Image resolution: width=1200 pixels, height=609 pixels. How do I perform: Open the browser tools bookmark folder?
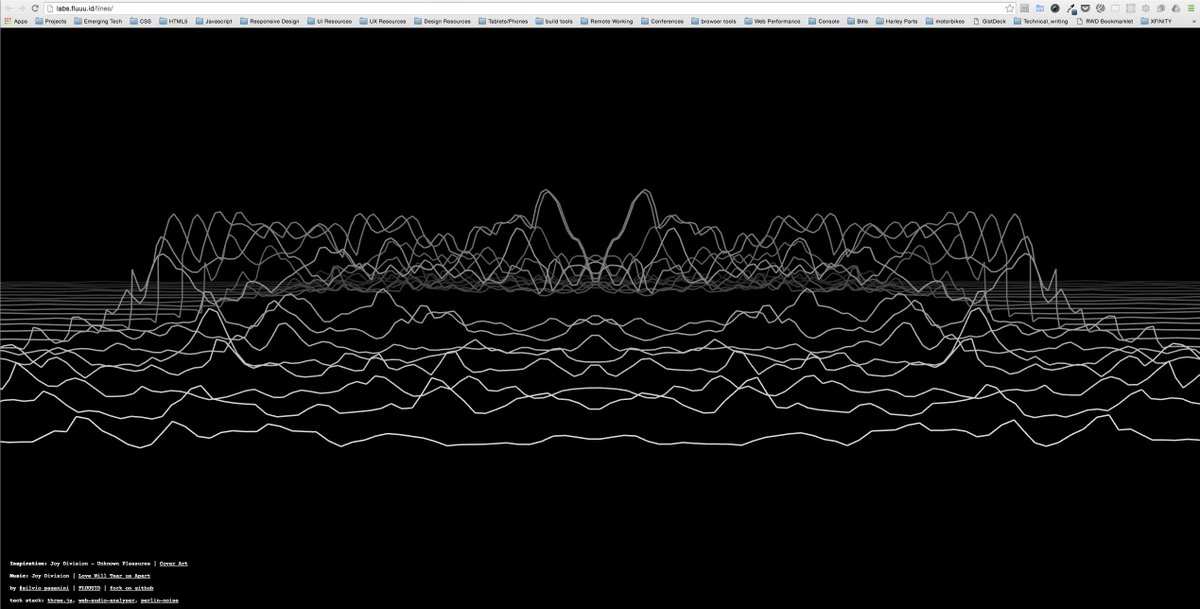(713, 21)
